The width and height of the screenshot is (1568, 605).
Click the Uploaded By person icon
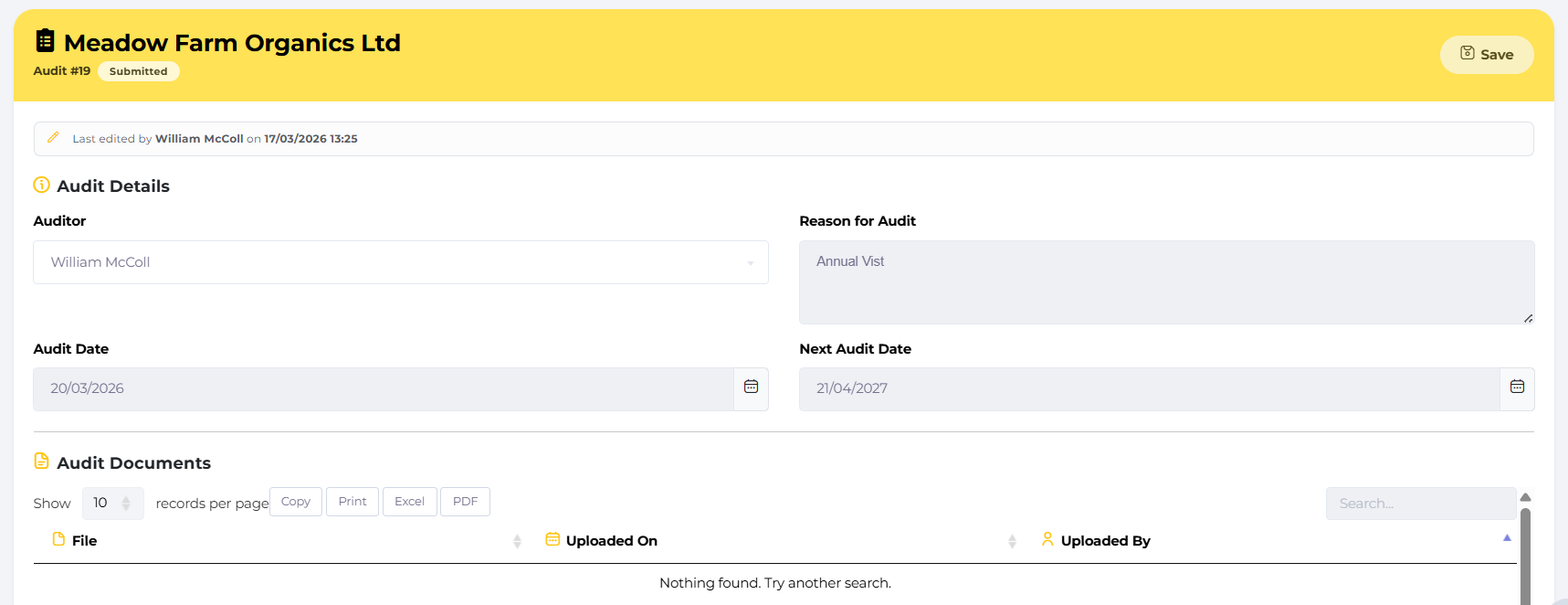coord(1047,539)
